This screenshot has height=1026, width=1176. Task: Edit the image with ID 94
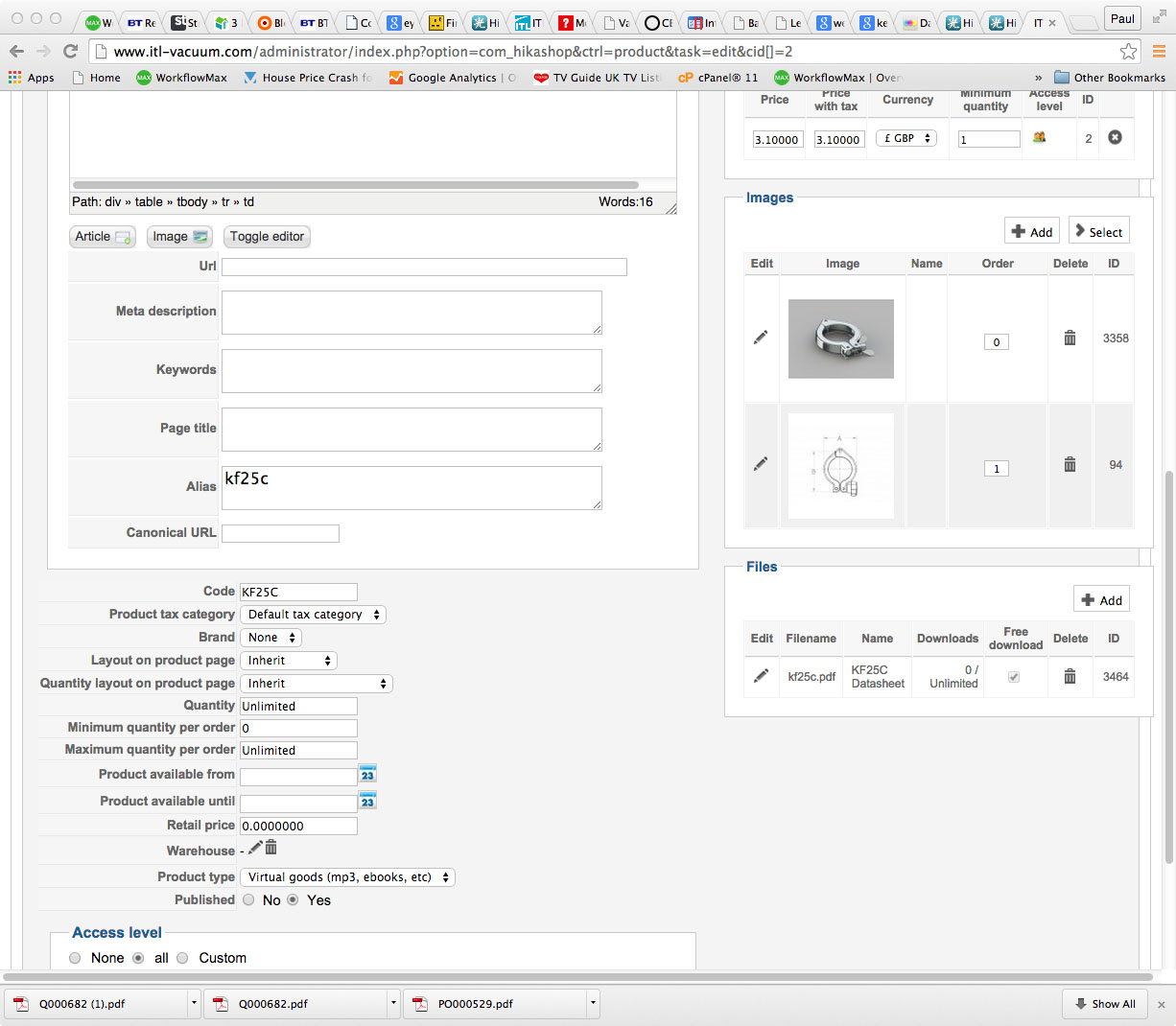click(761, 464)
